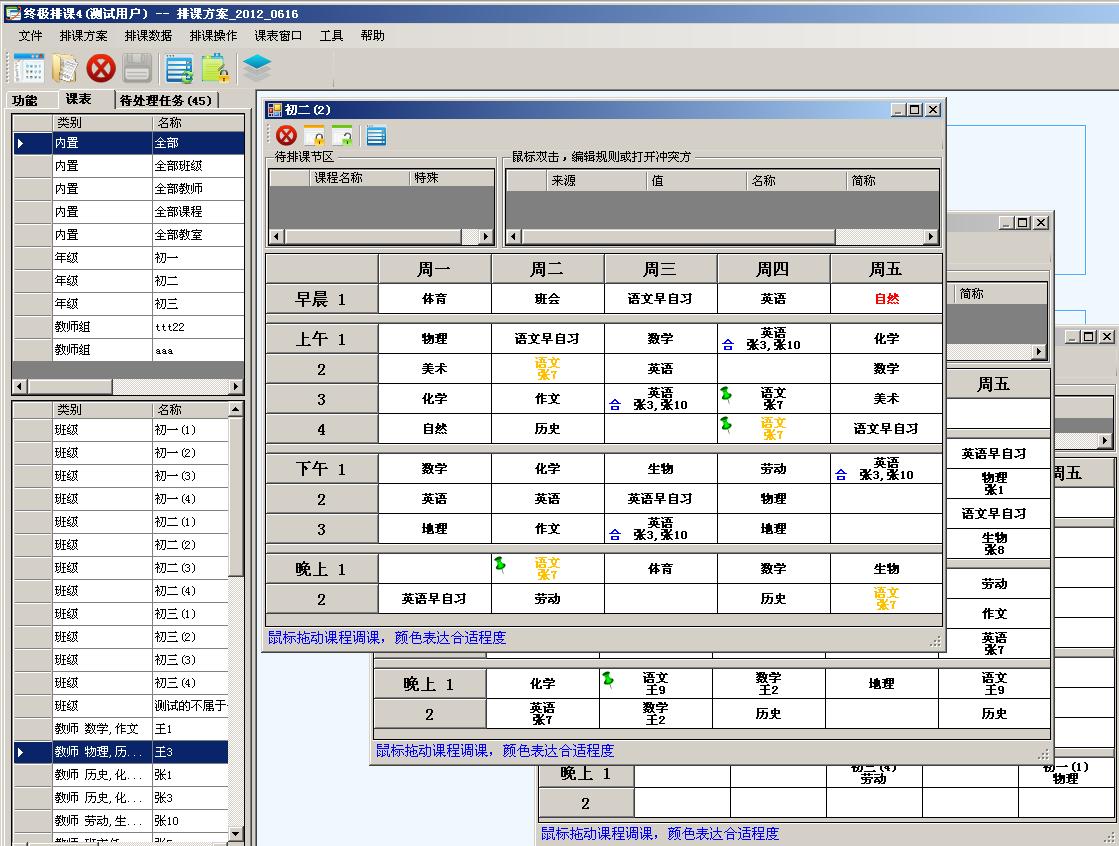
Task: Click the red X icon in main toolbar
Action: (101, 69)
